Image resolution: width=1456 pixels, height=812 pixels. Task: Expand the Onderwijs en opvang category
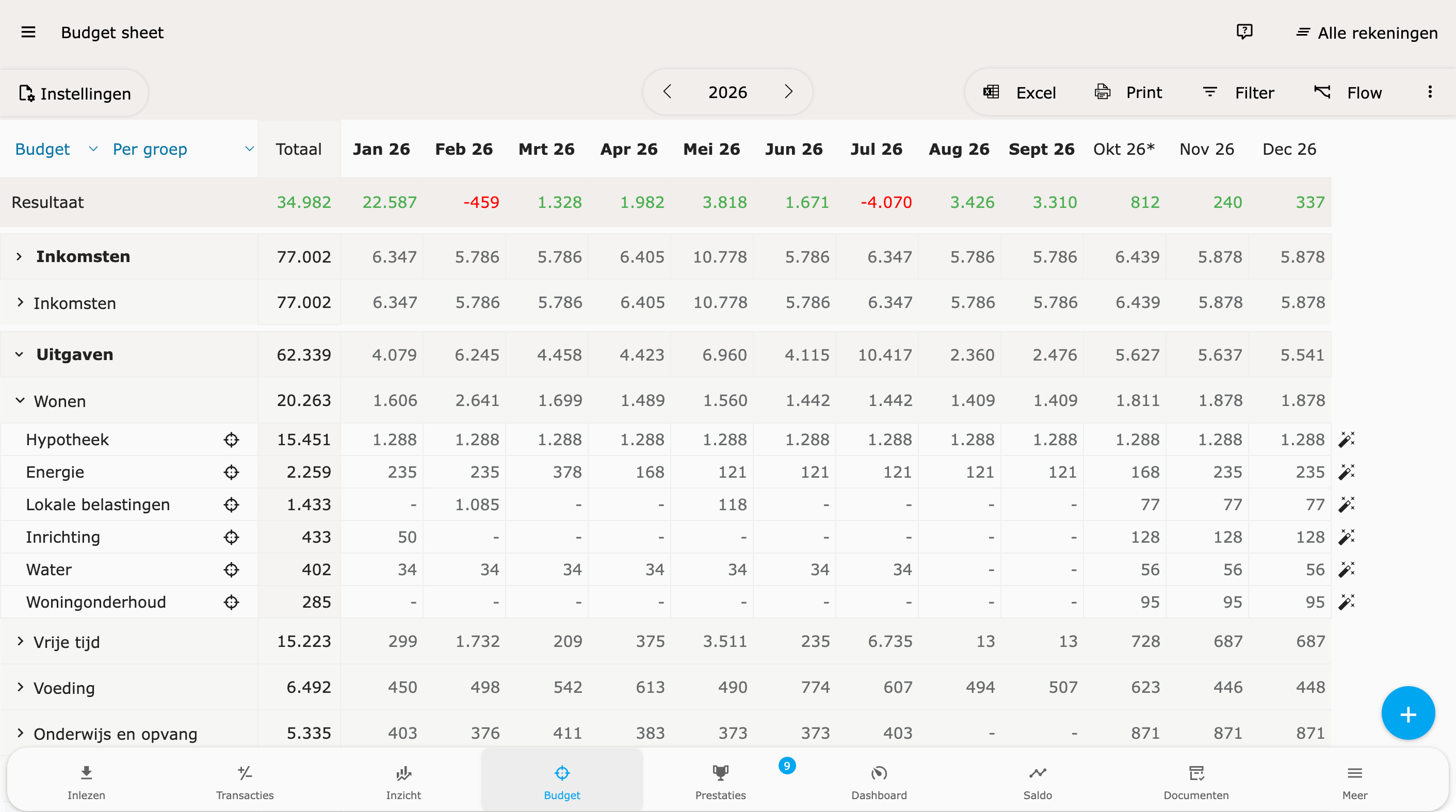tap(20, 734)
